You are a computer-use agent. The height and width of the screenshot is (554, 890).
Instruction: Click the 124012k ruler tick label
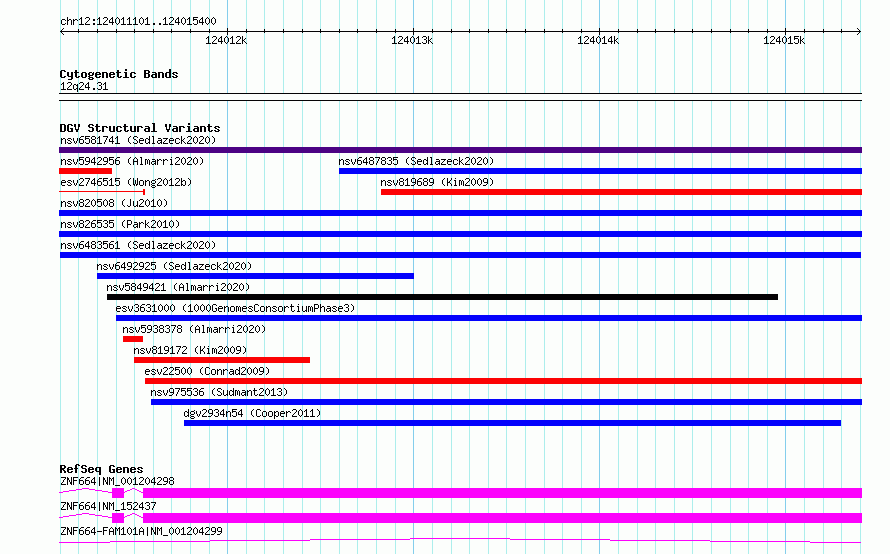[226, 41]
